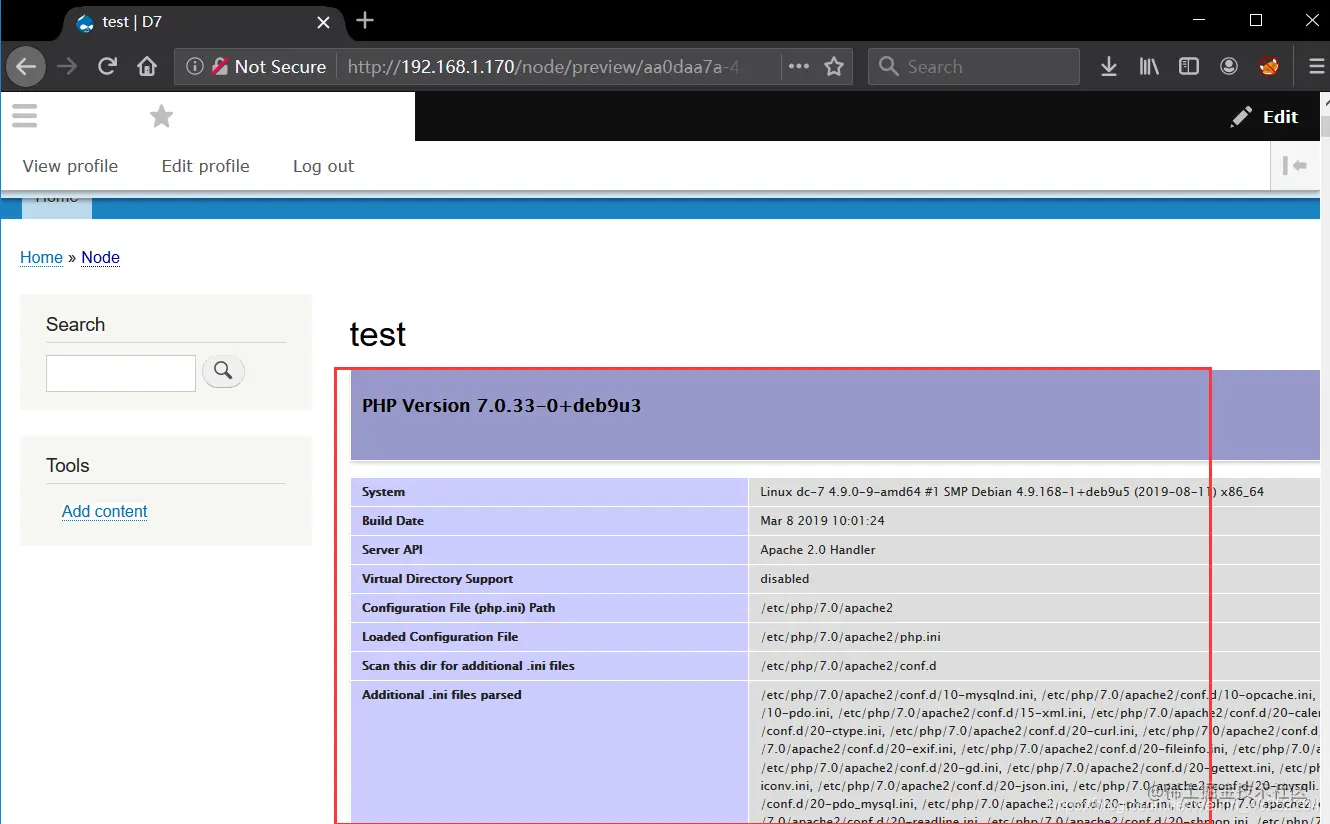This screenshot has height=824, width=1330.
Task: Click the 'Tools' block heading
Action: (x=68, y=465)
